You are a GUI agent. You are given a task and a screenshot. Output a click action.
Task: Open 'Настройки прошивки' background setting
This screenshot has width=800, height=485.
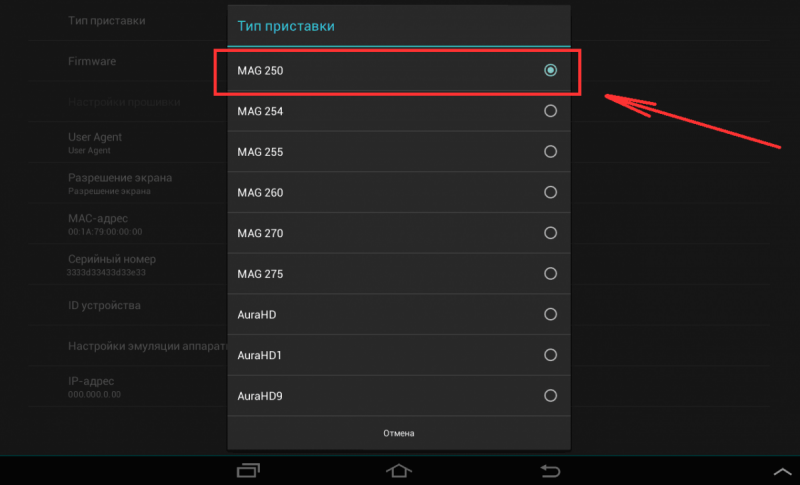pos(124,102)
